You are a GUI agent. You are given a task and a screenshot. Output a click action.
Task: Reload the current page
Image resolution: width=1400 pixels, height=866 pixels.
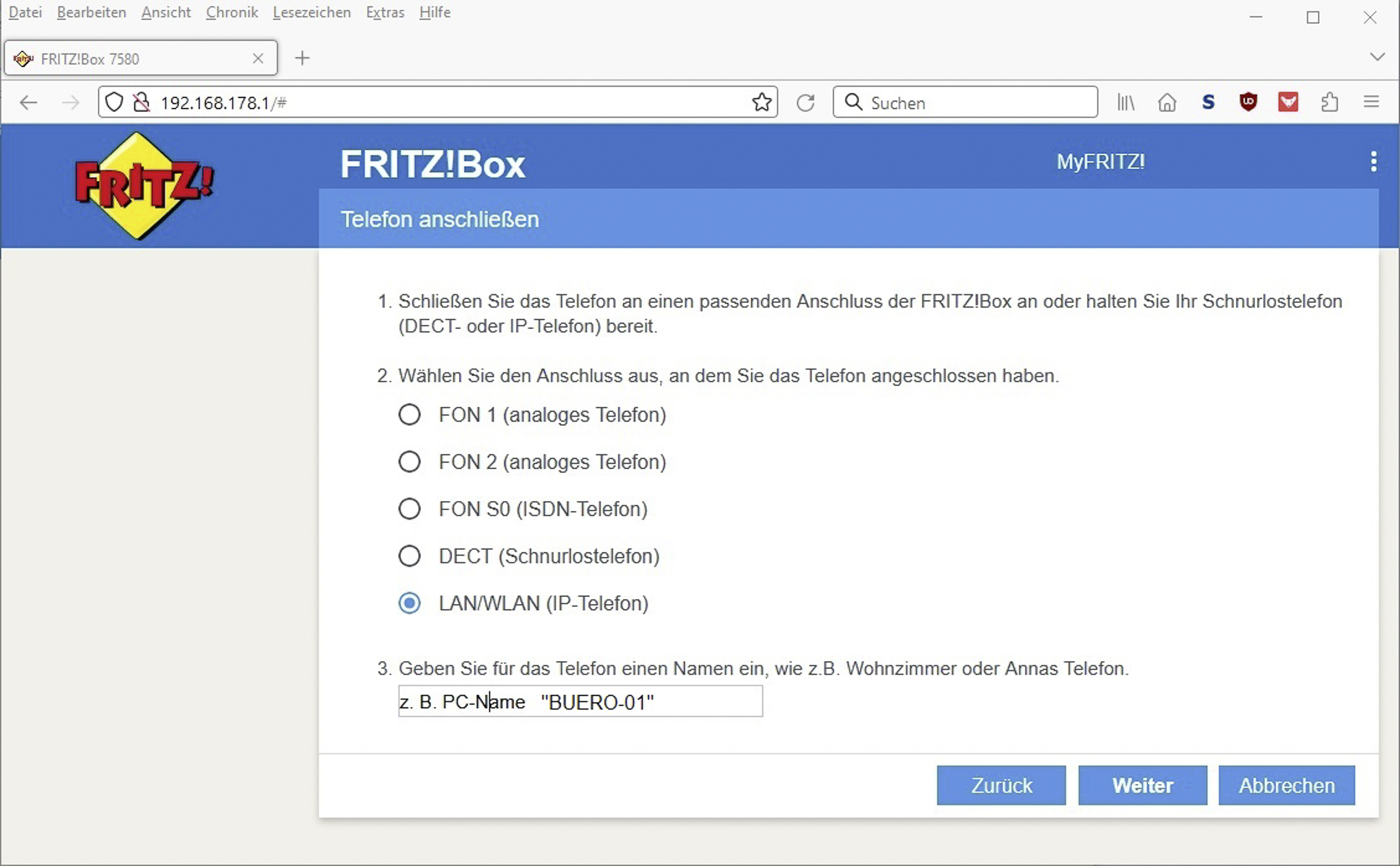point(806,102)
